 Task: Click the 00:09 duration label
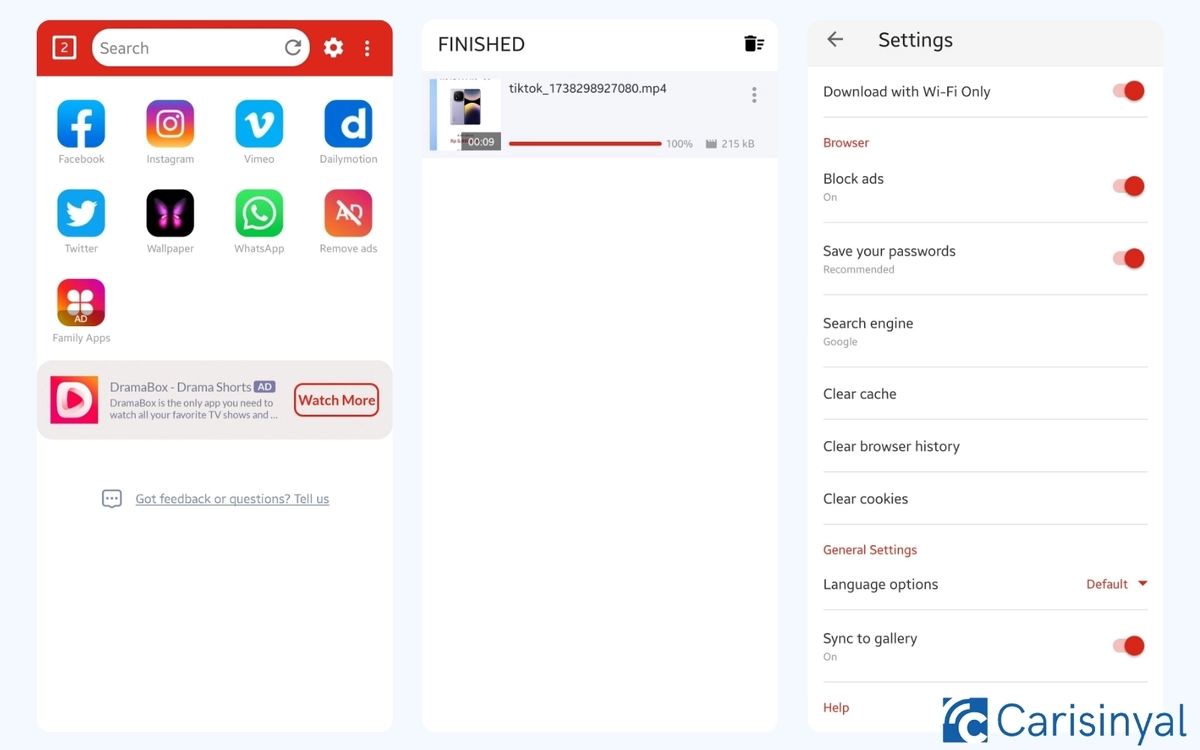click(481, 142)
